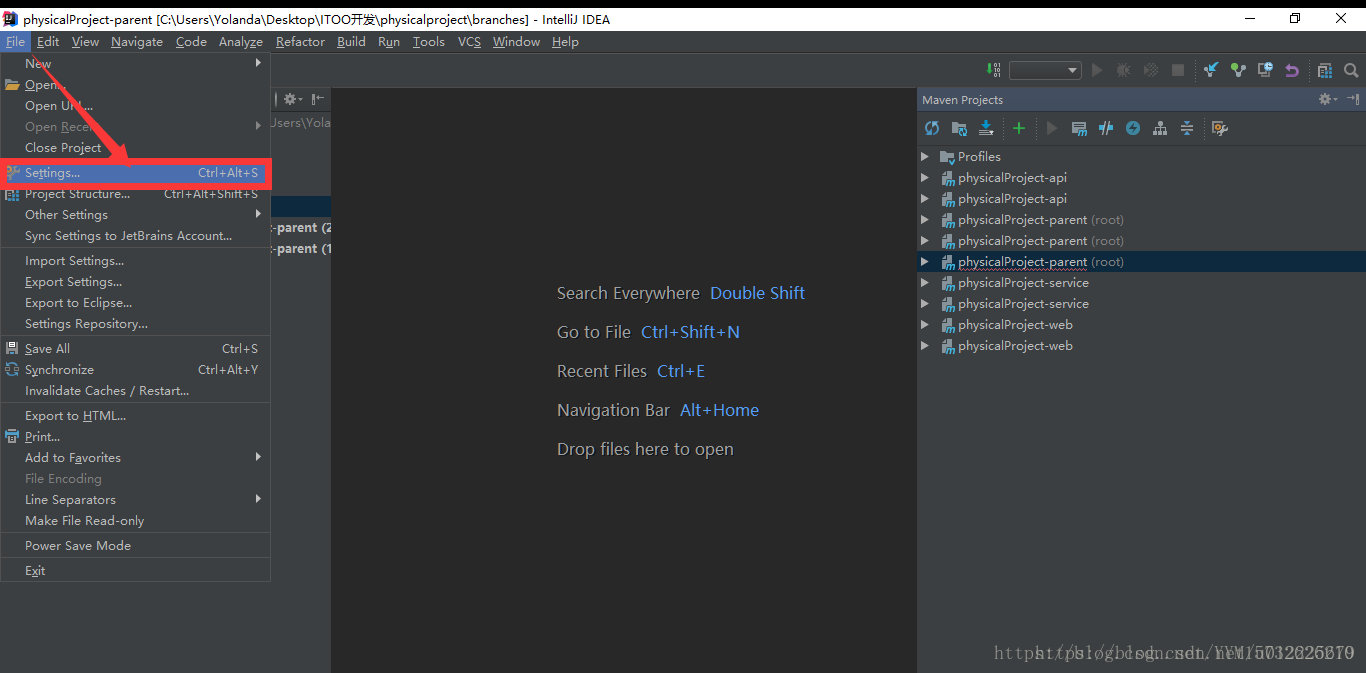Select Profiles in Maven tree
The image size is (1366, 673).
pyautogui.click(x=979, y=157)
